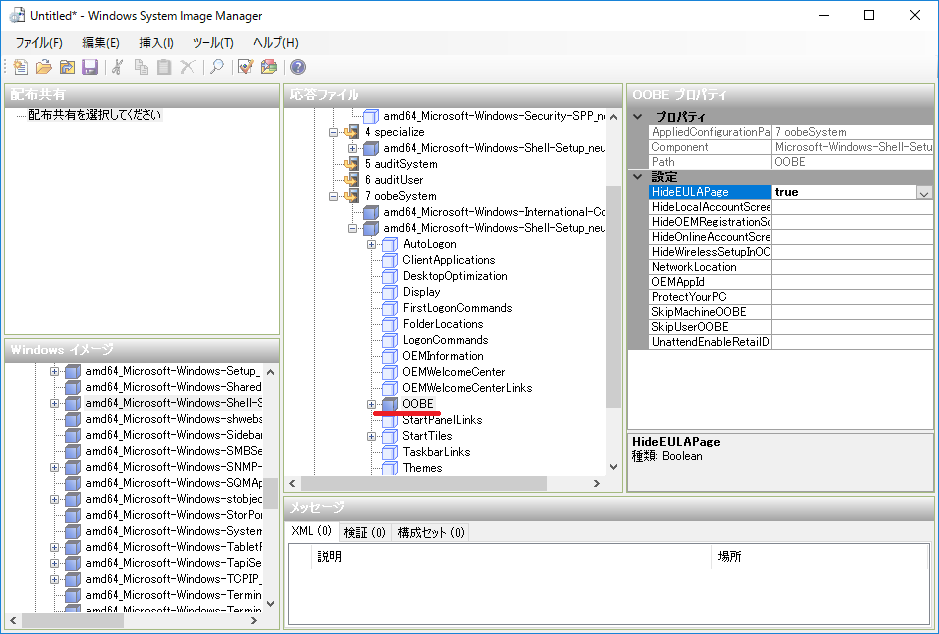Validate the answer file via toolbar icon
The image size is (939, 634).
[246, 67]
